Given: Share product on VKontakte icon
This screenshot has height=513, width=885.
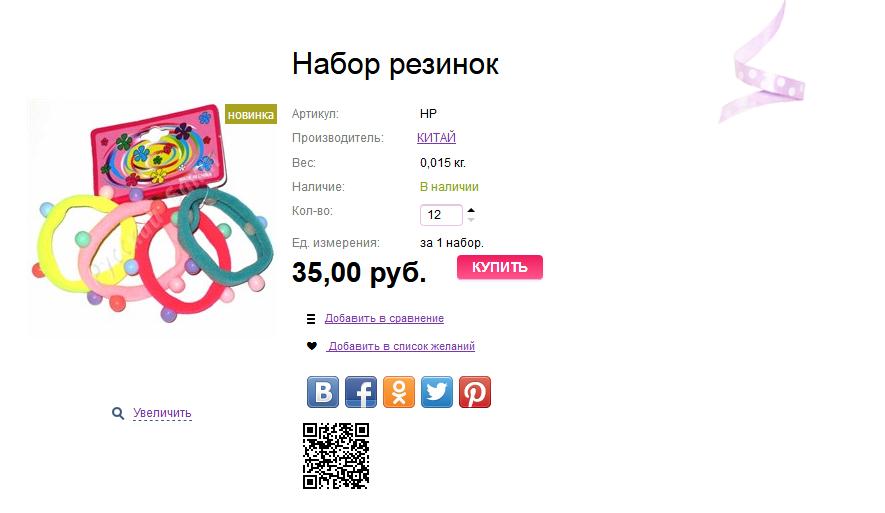Looking at the screenshot, I should pyautogui.click(x=323, y=392).
